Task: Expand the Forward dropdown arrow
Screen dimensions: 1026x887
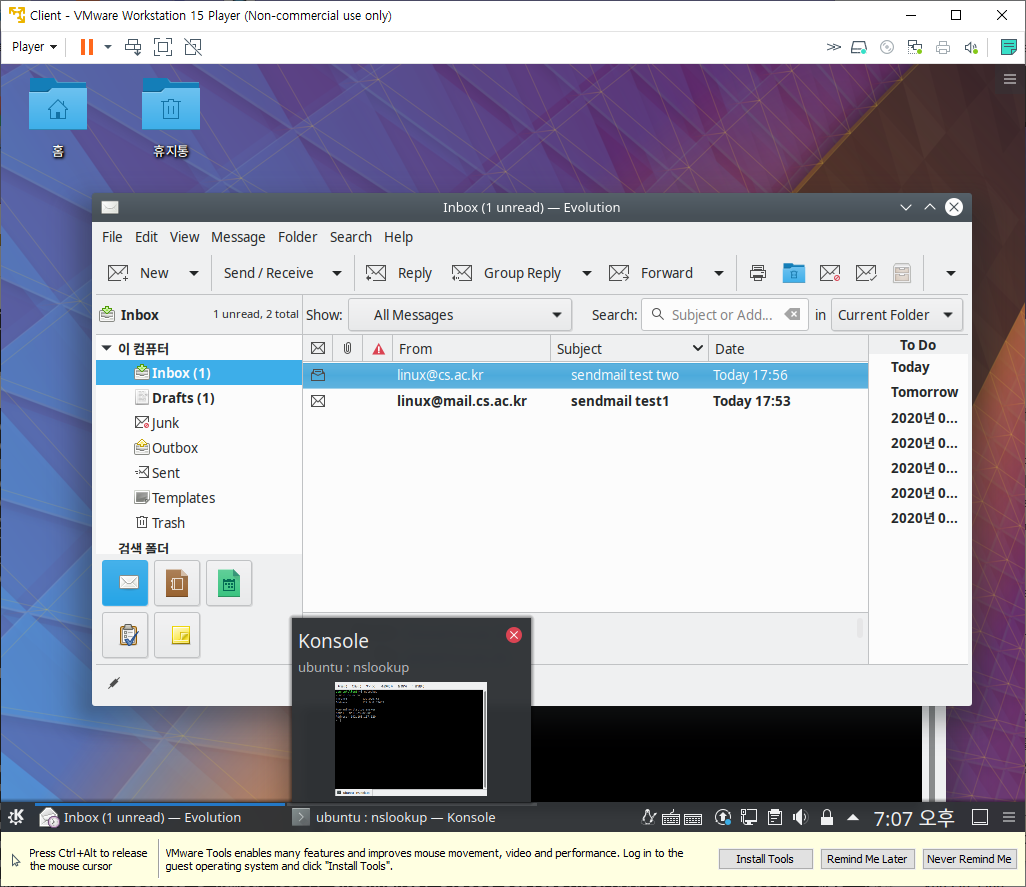Action: pyautogui.click(x=718, y=273)
